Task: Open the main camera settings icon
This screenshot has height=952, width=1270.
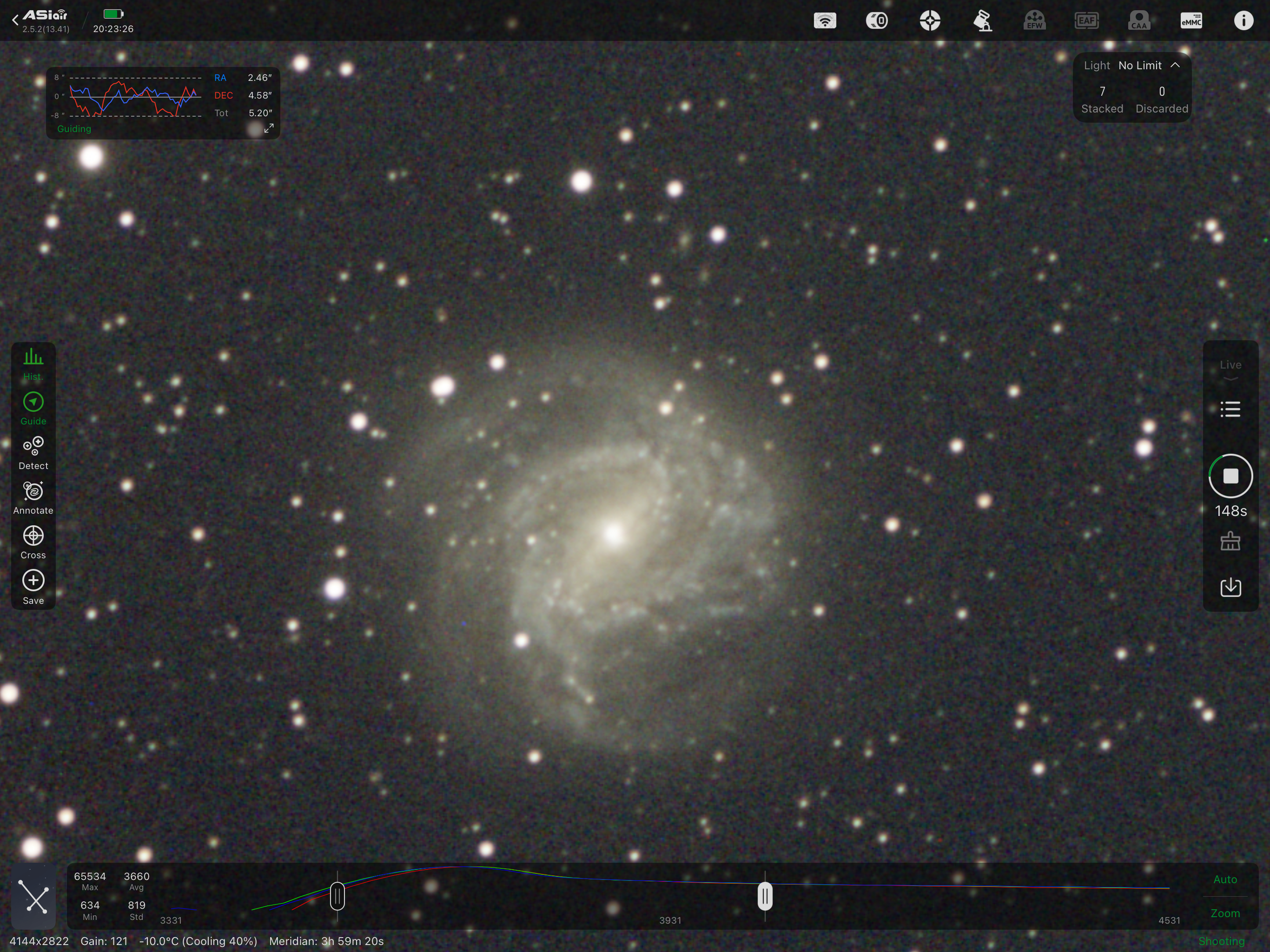Action: point(877,21)
